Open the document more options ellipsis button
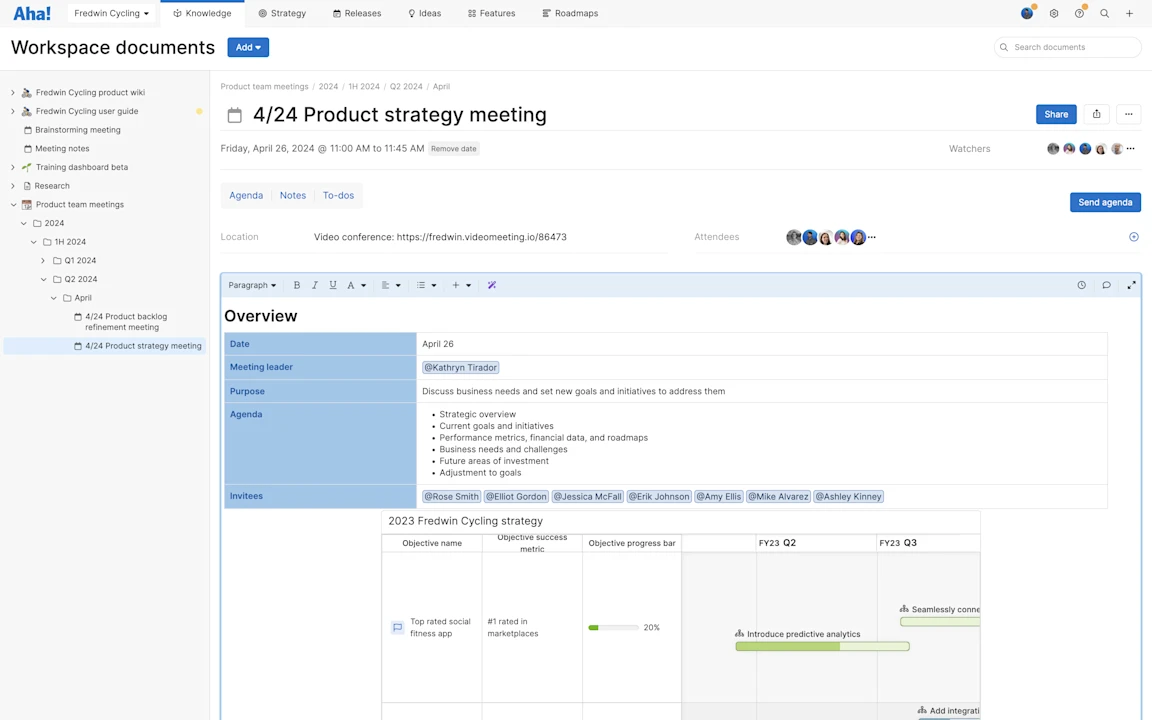1152x720 pixels. (x=1128, y=114)
